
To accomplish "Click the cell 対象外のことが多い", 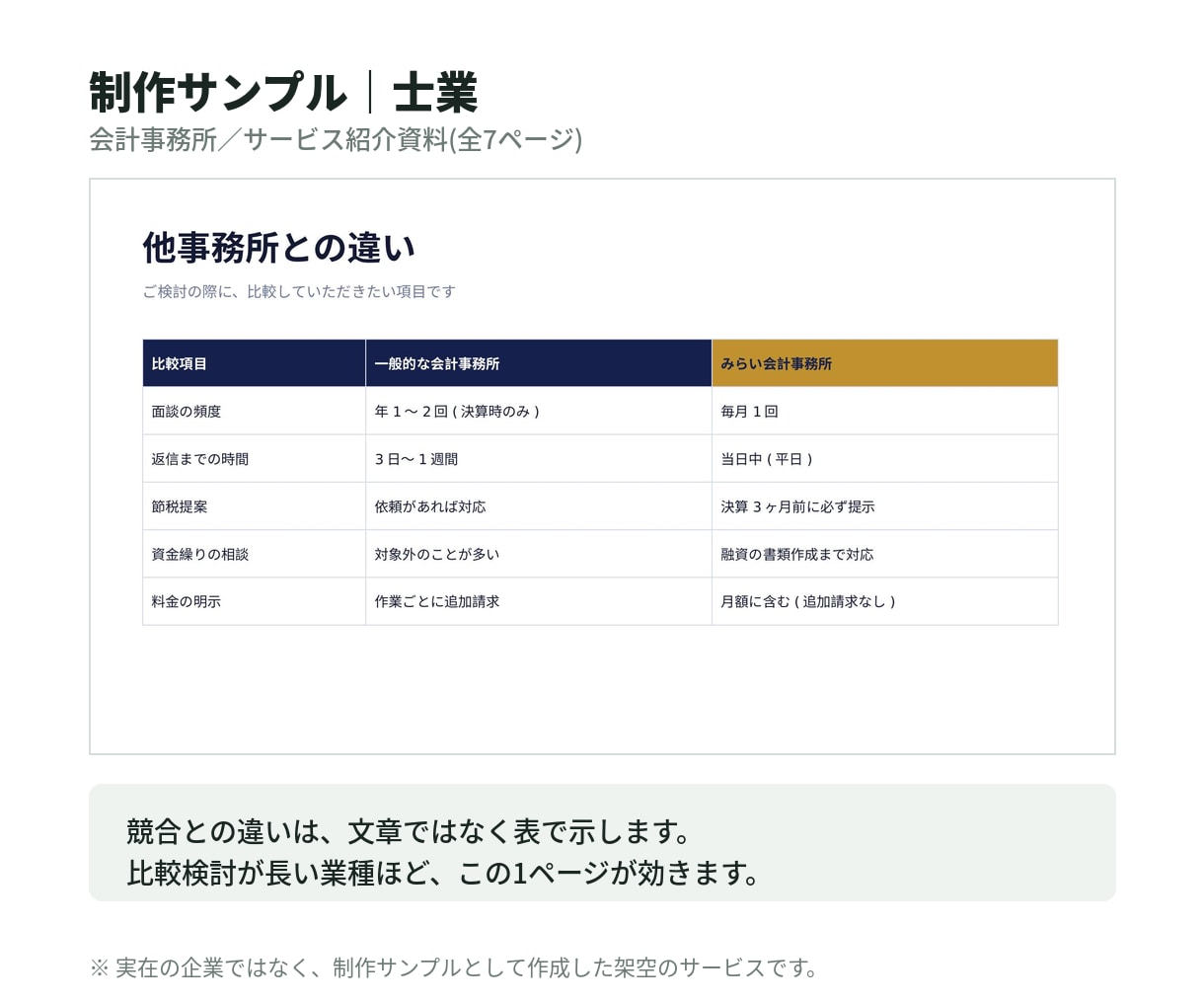I will [x=539, y=553].
